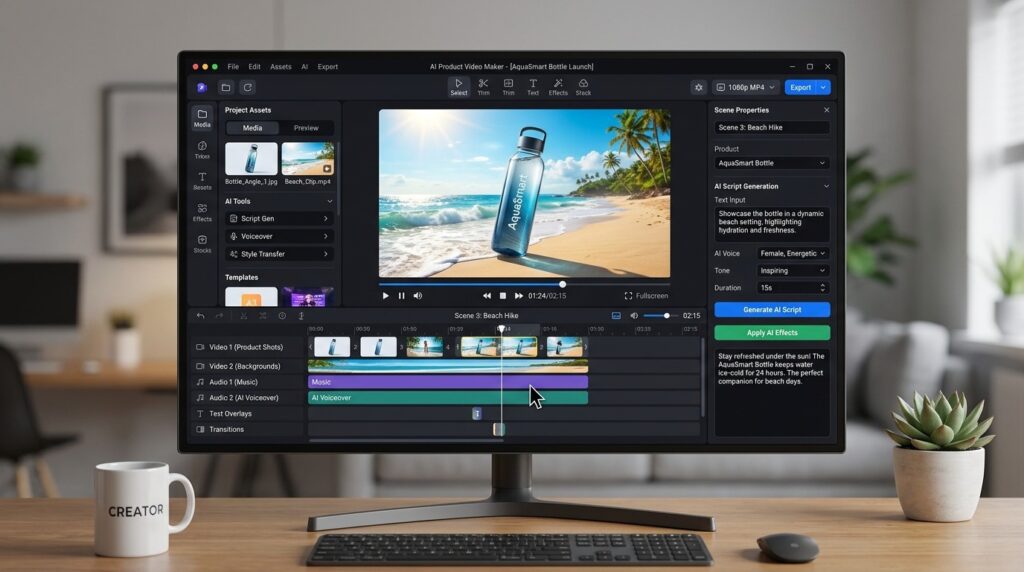
Task: Open the Tone Inspiring dropdown
Action: (x=793, y=270)
